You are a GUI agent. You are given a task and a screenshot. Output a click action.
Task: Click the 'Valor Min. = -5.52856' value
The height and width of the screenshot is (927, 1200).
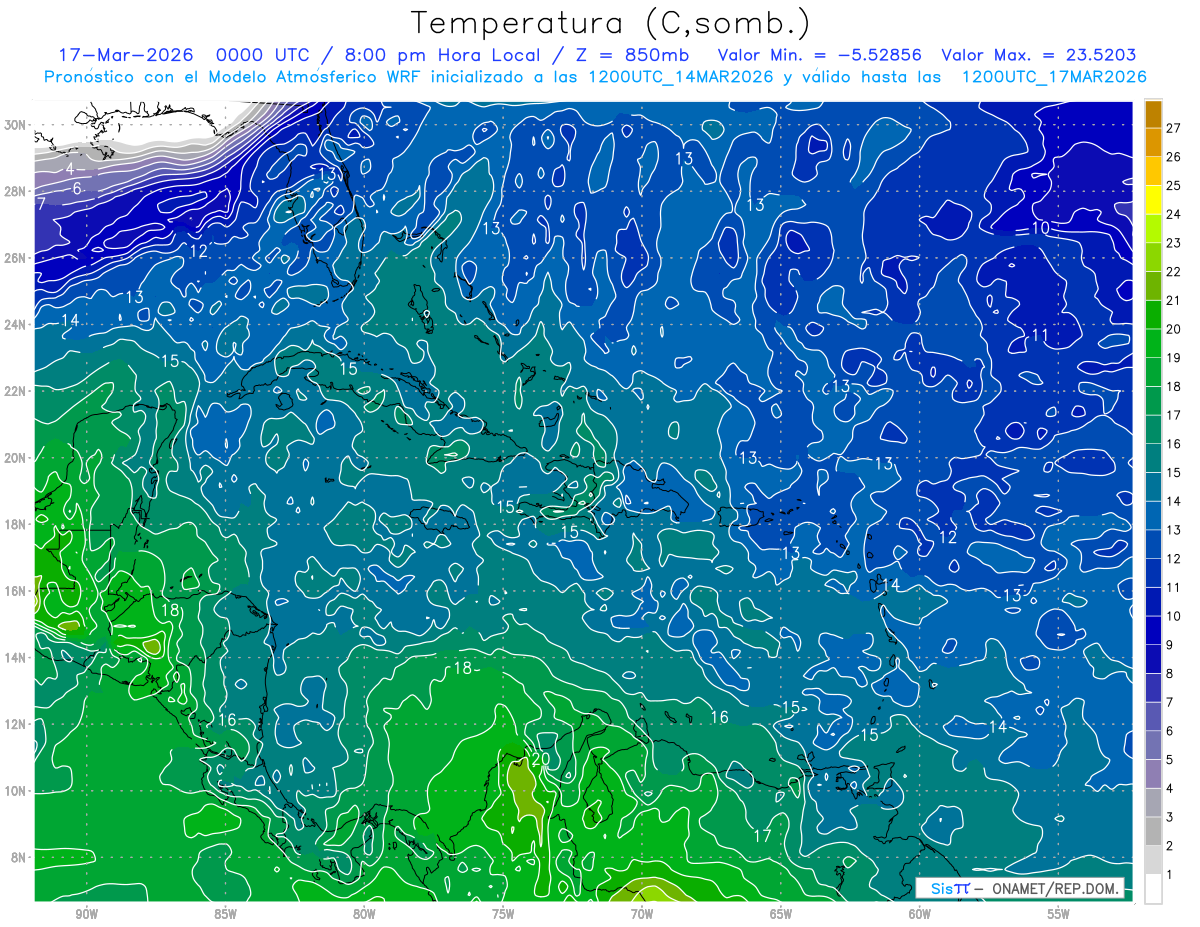pyautogui.click(x=819, y=55)
